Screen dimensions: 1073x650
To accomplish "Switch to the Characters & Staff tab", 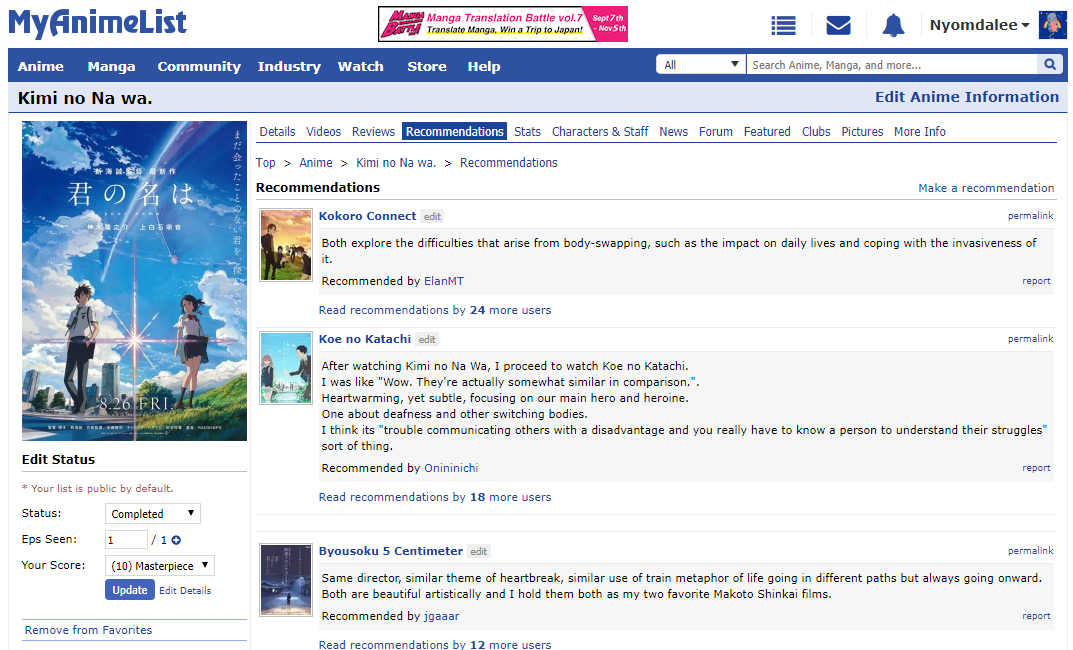I will [600, 132].
